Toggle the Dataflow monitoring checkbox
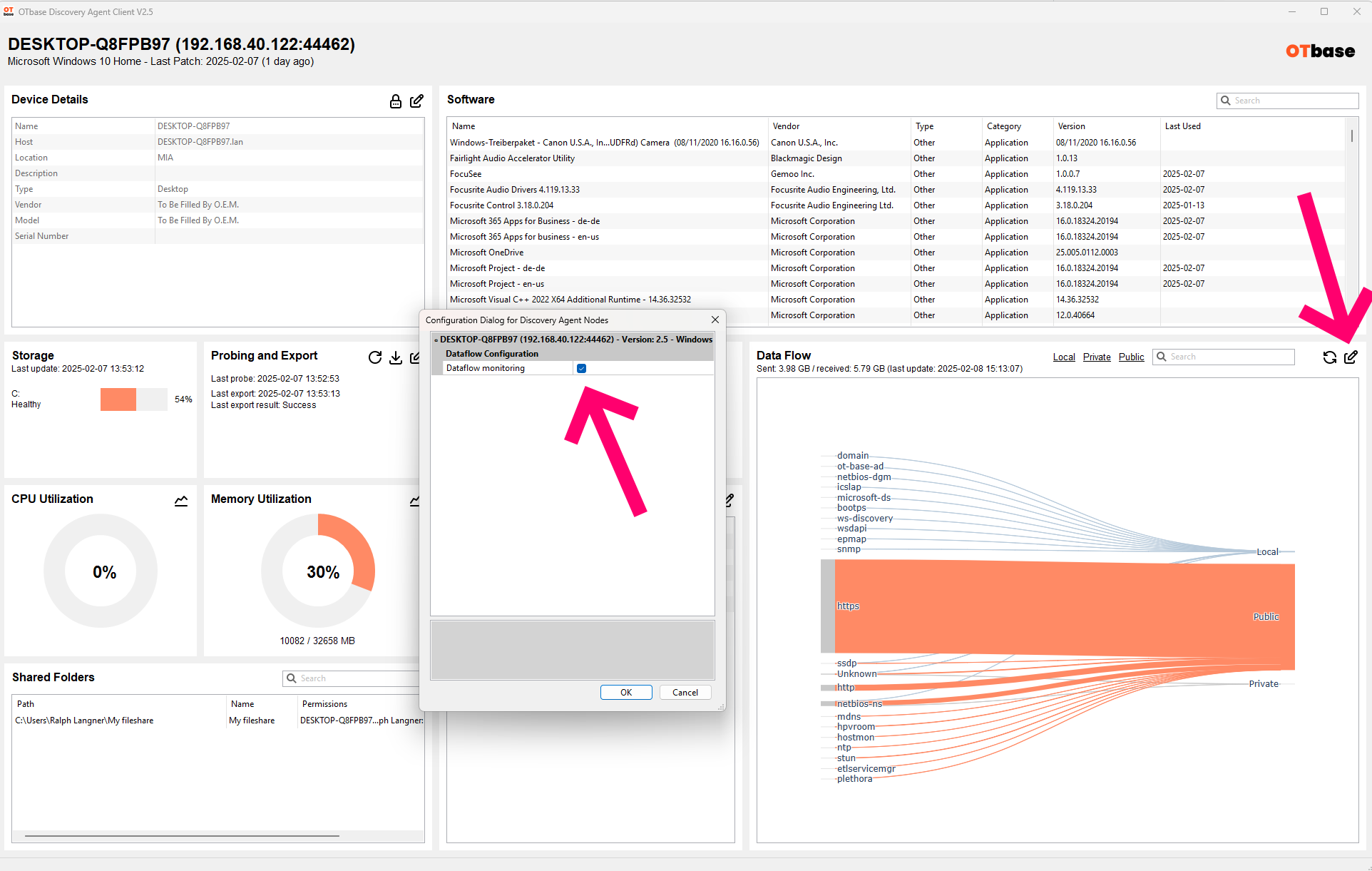 coord(581,368)
